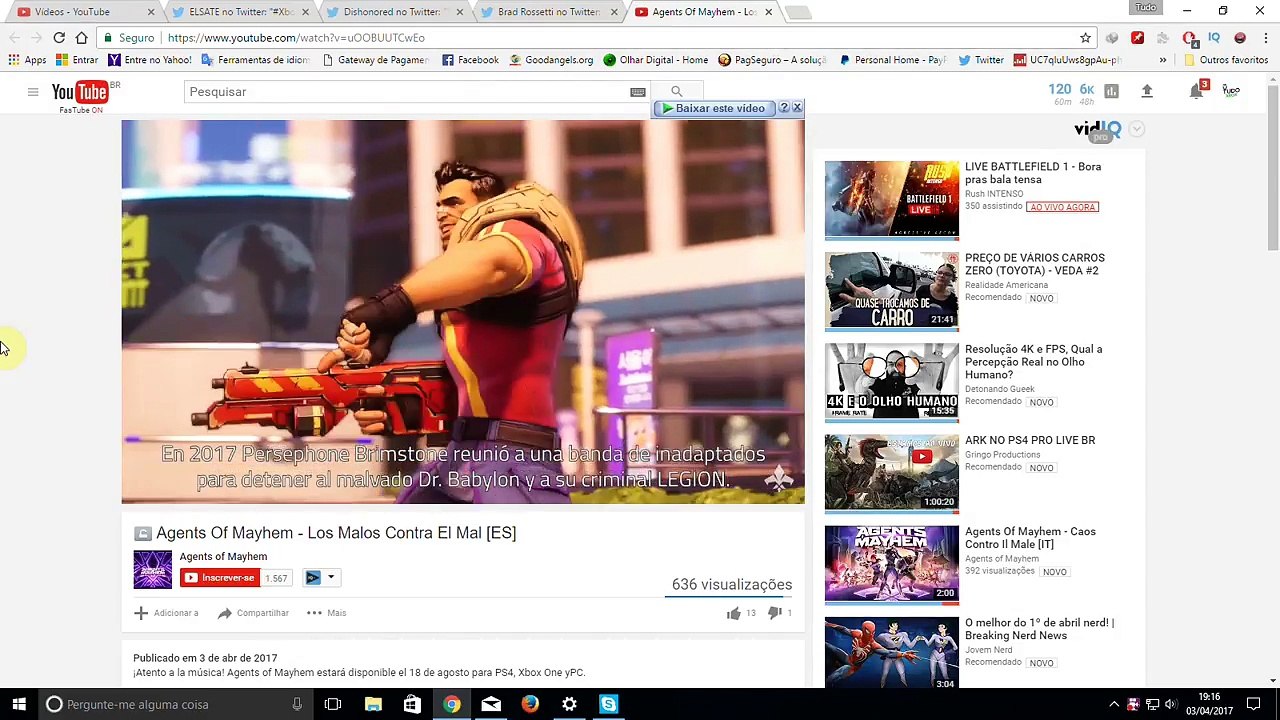Open the Resolução 4K e FPS video thumbnail
Viewport: 1280px width, 720px height.
pyautogui.click(x=892, y=382)
